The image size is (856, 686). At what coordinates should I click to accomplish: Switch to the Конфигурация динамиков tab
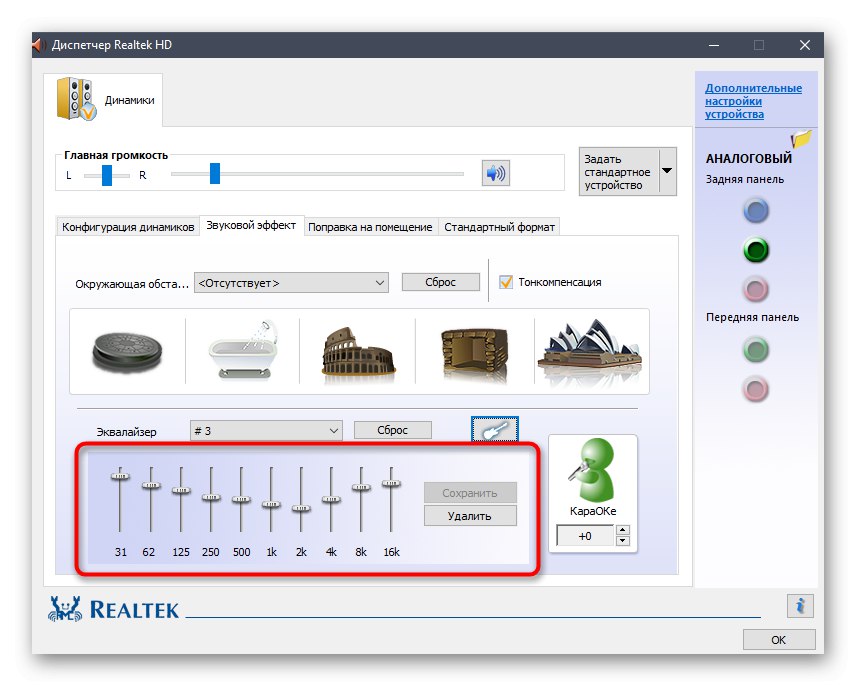tap(128, 227)
